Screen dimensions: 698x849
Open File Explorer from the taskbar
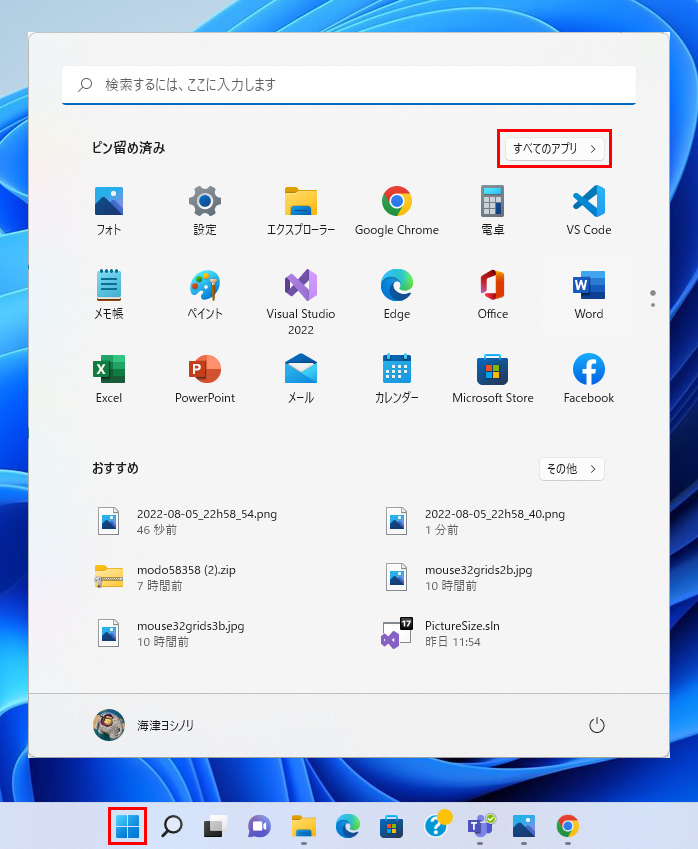click(x=304, y=826)
